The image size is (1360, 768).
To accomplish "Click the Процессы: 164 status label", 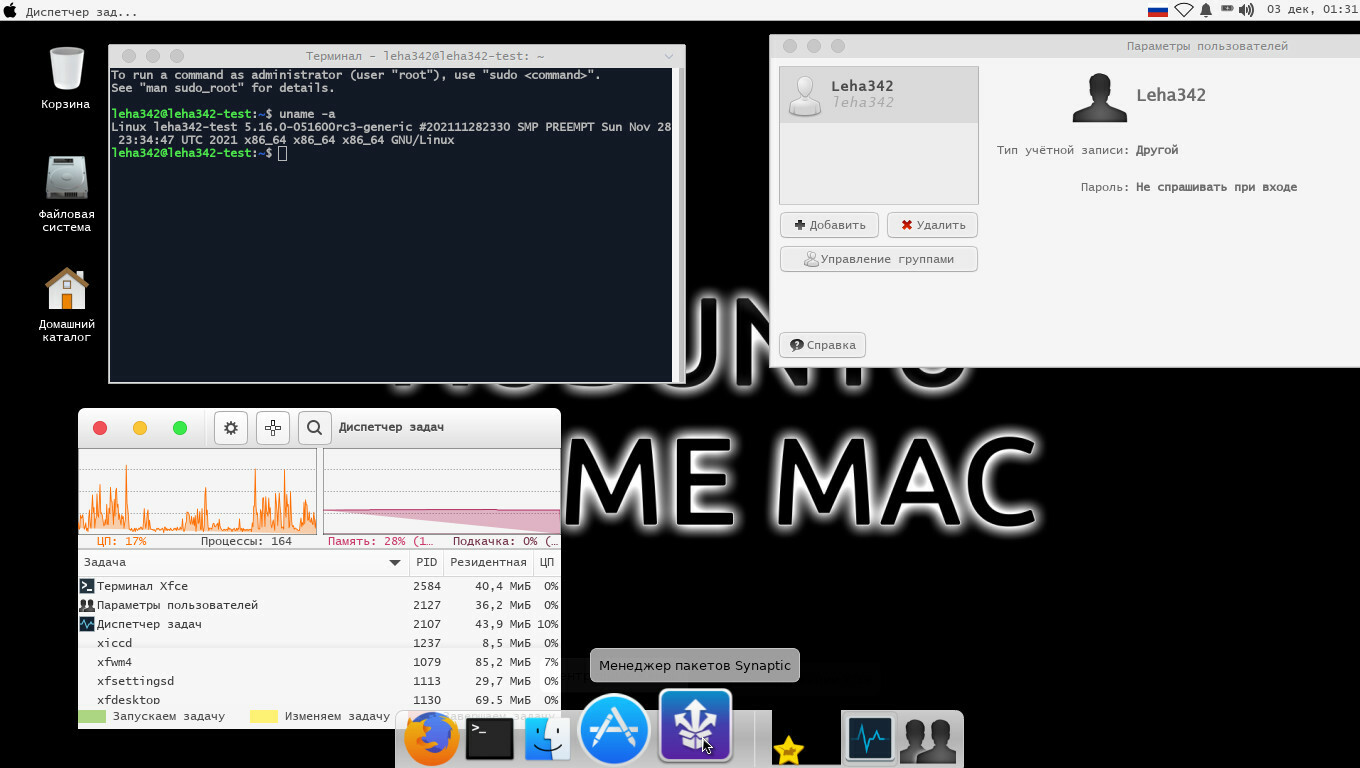I will coord(246,541).
